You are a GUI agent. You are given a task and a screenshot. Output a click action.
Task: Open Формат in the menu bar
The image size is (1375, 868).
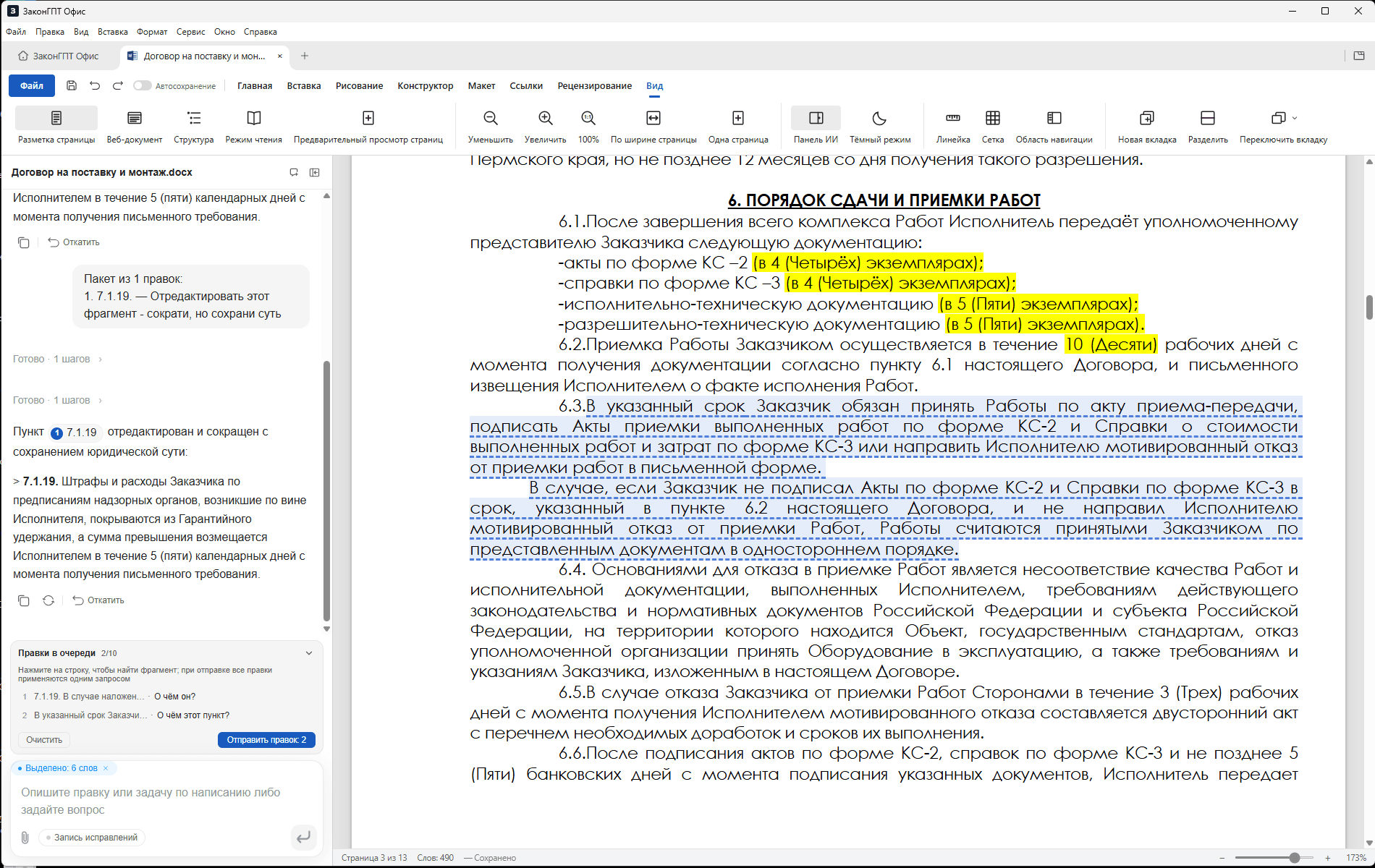click(152, 32)
